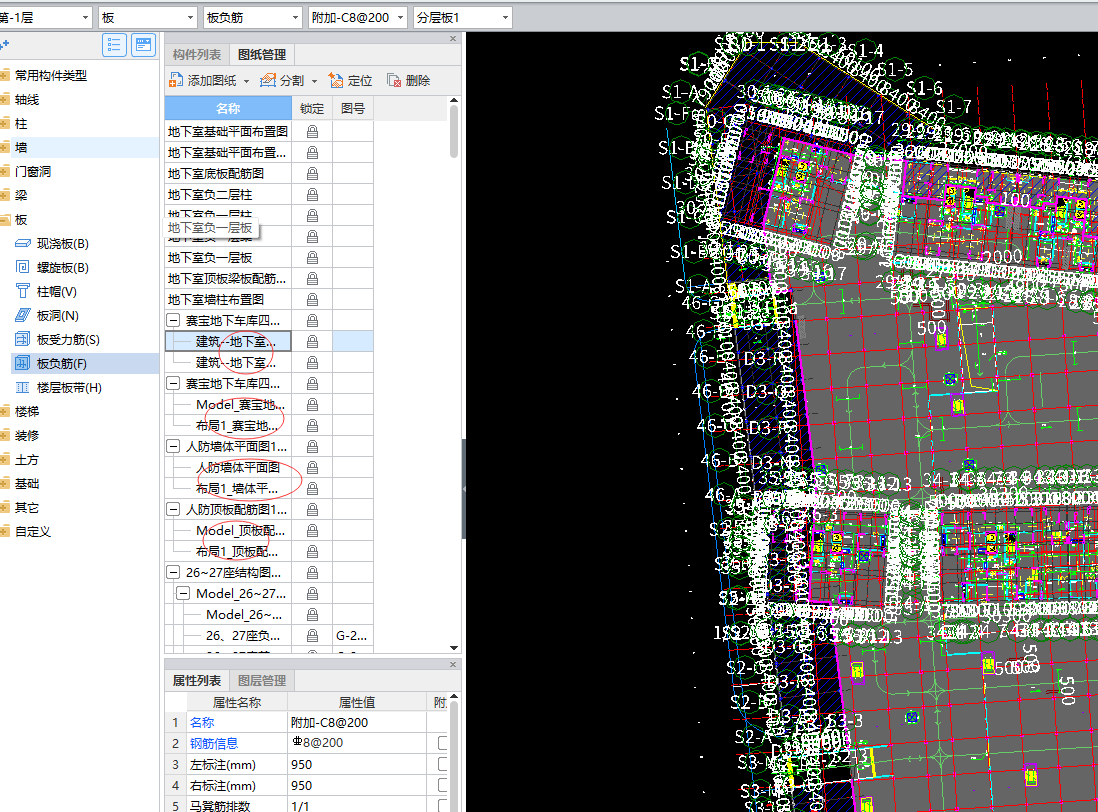
Task: Close the property list panel
Action: pos(453,664)
